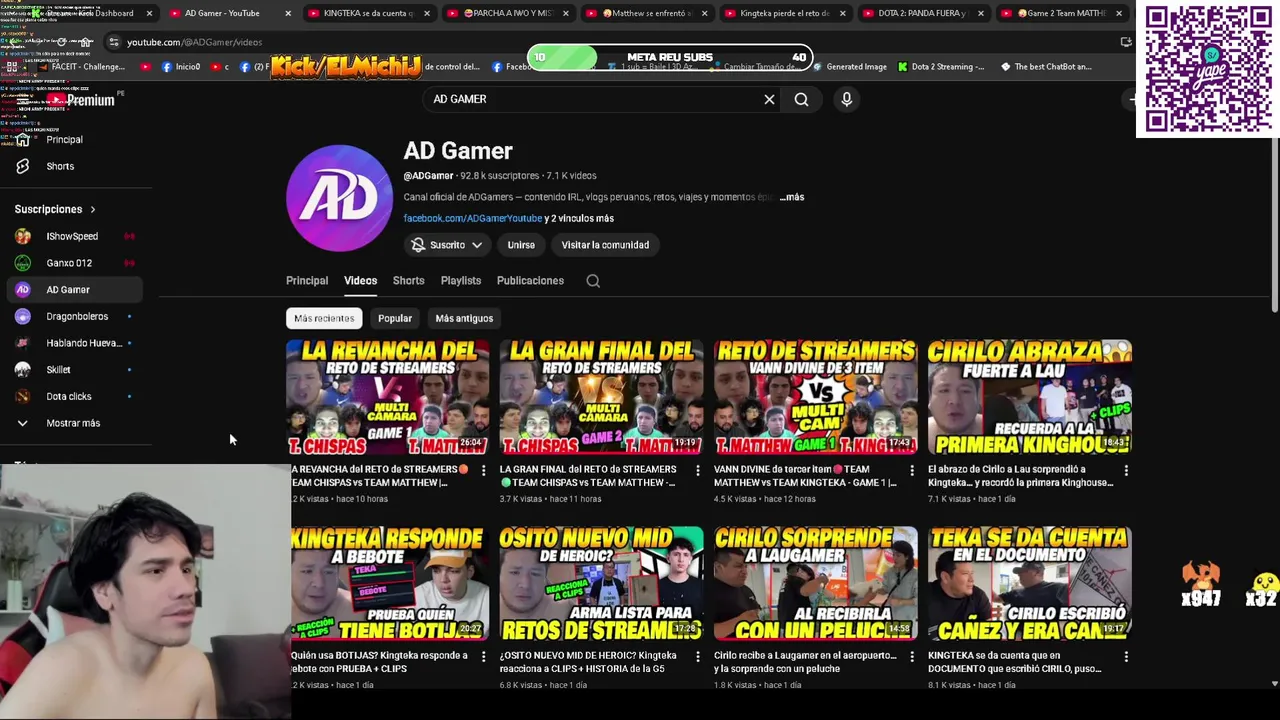
Task: Expand the Suscripciones section chevron
Action: pyautogui.click(x=93, y=209)
